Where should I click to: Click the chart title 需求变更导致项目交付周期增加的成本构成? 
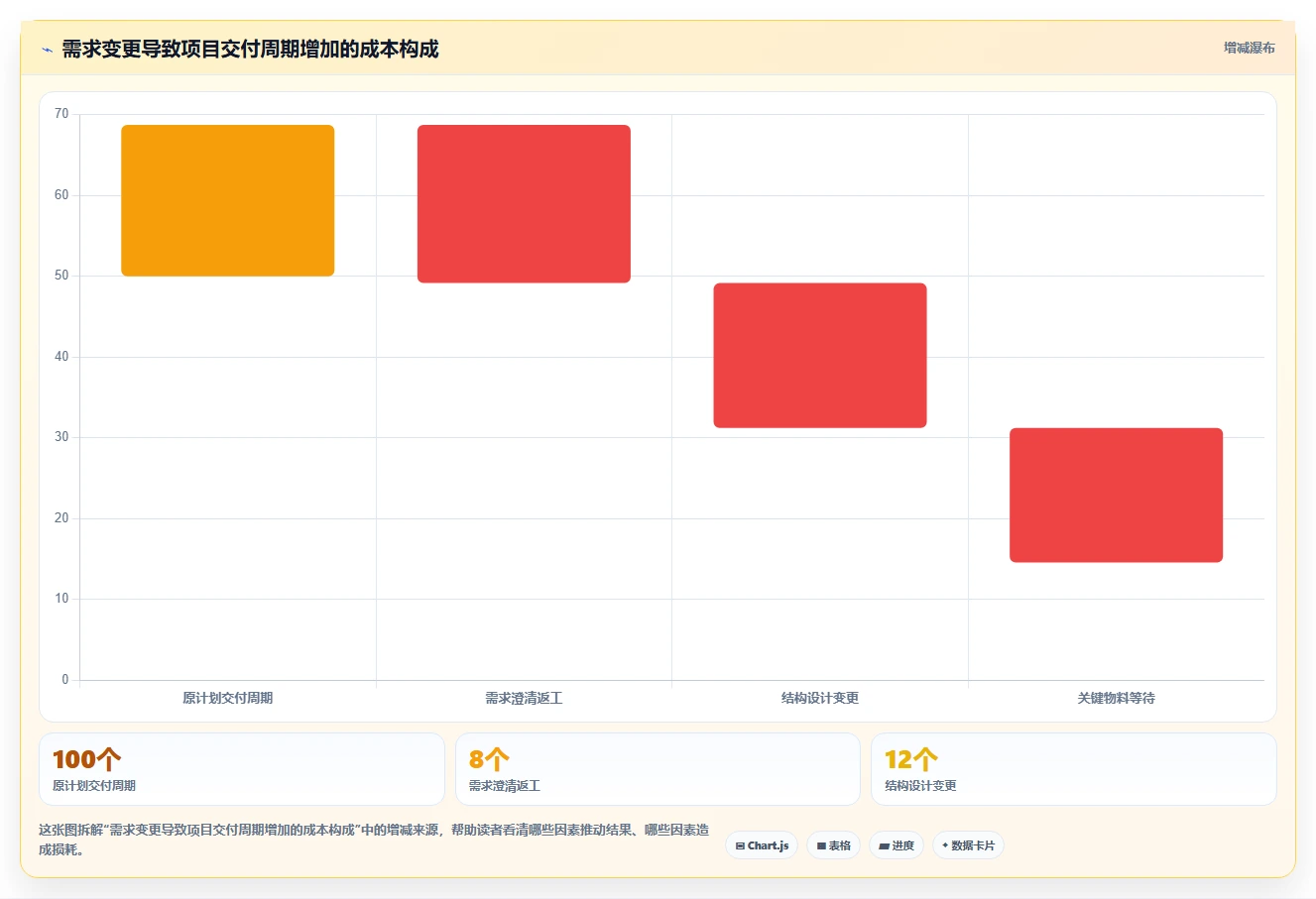pyautogui.click(x=250, y=49)
